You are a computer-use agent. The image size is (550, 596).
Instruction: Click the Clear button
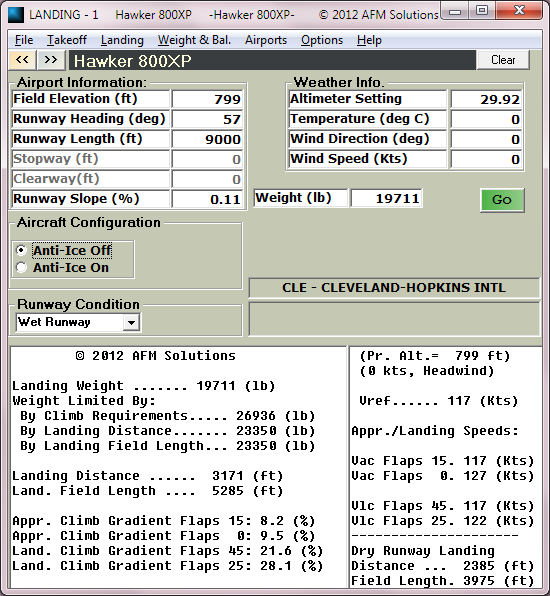click(503, 60)
